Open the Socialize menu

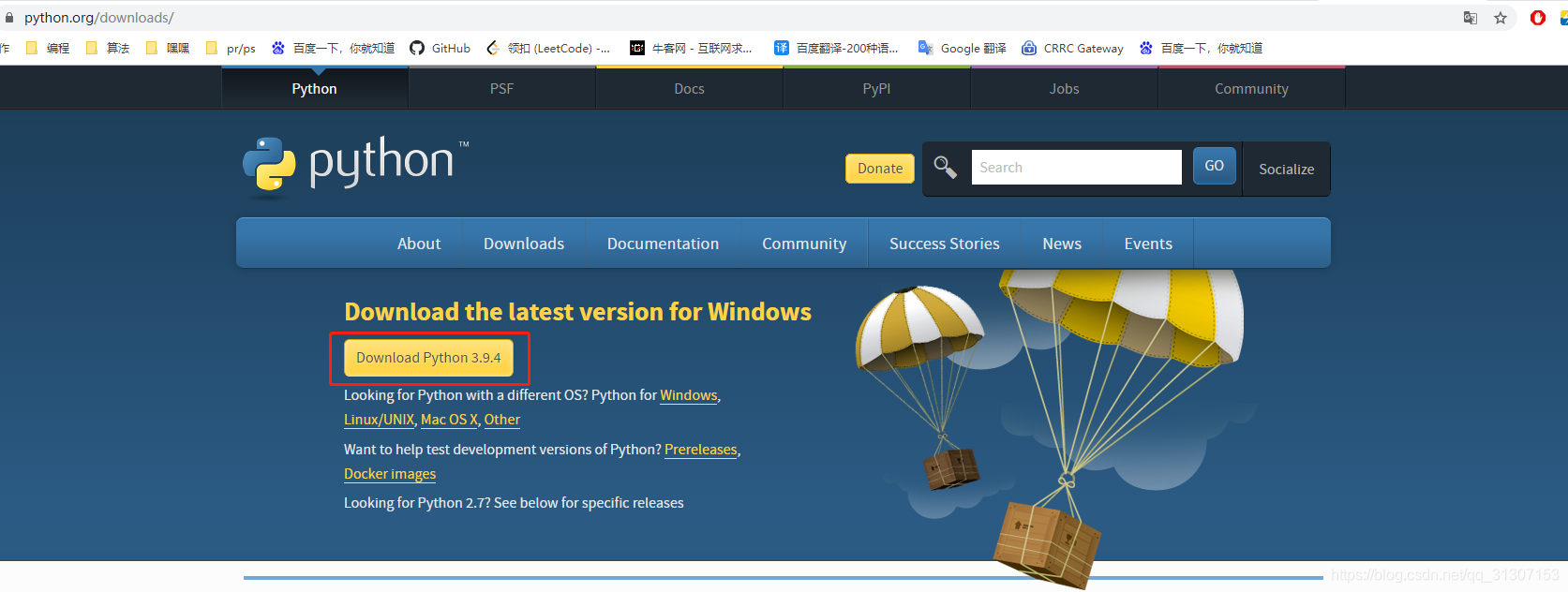tap(1287, 170)
